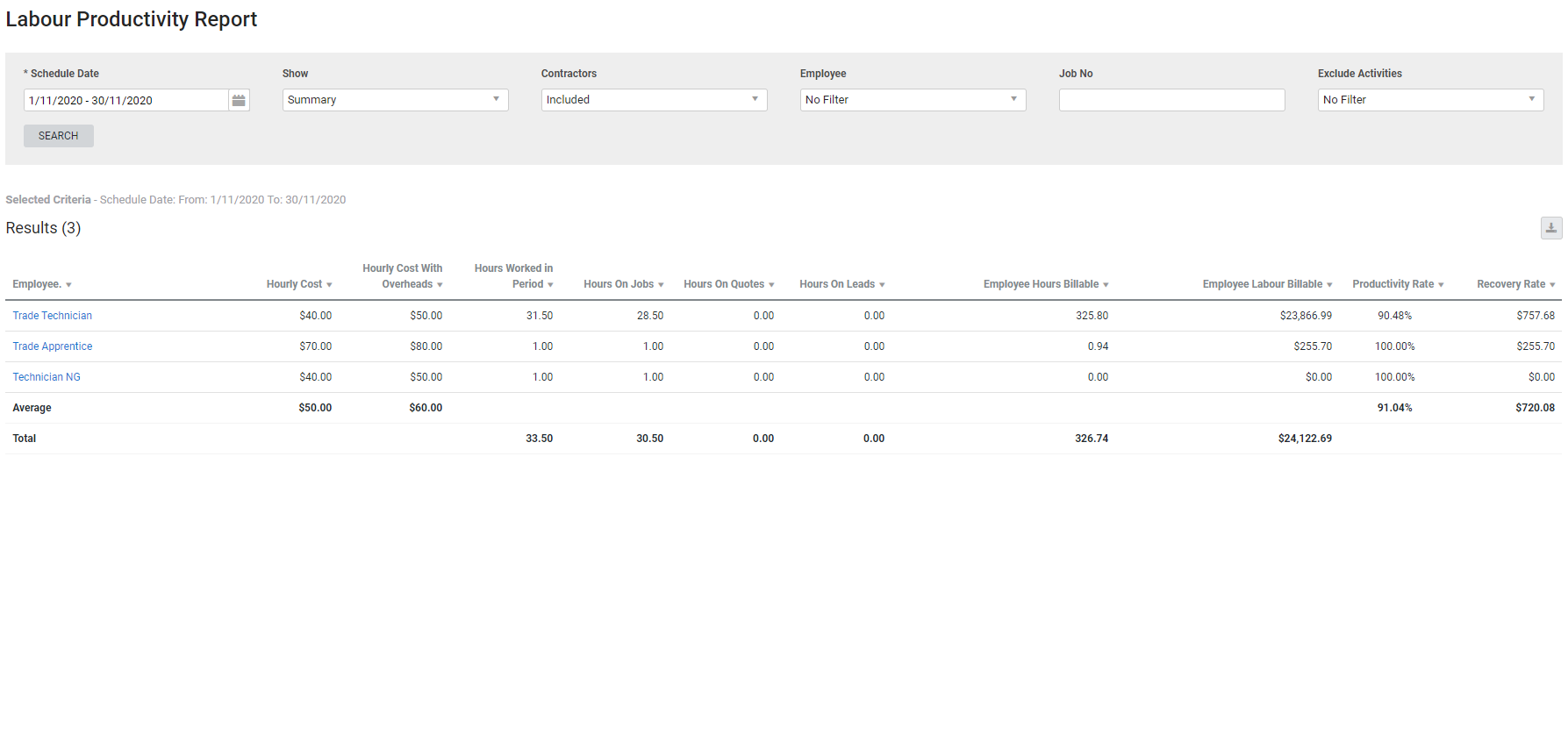Screen dimensions: 1568x735
Task: Open the Technician NG employee link
Action: coord(47,377)
